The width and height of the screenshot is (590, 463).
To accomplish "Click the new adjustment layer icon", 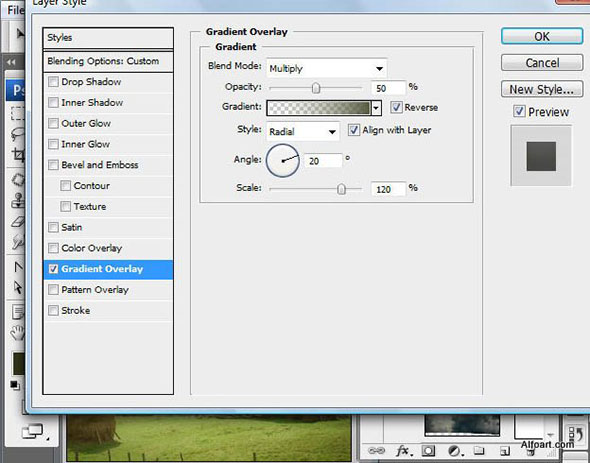I will point(455,451).
